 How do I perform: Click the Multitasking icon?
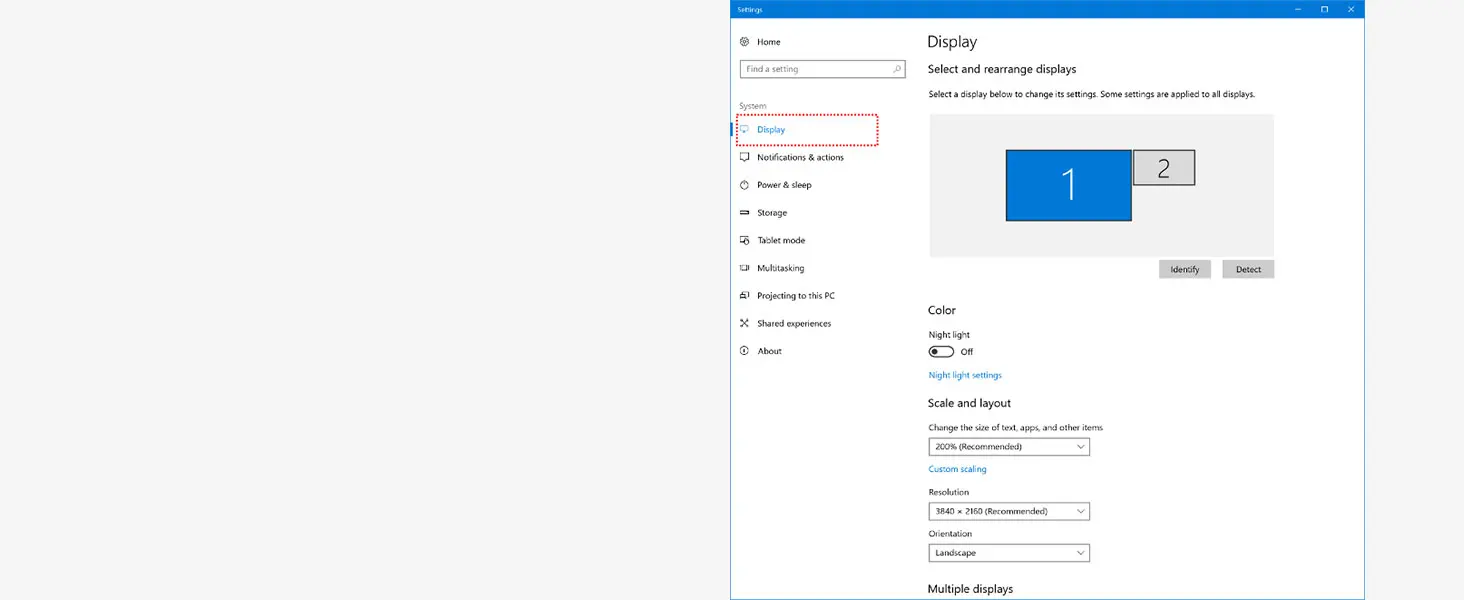[x=744, y=268]
